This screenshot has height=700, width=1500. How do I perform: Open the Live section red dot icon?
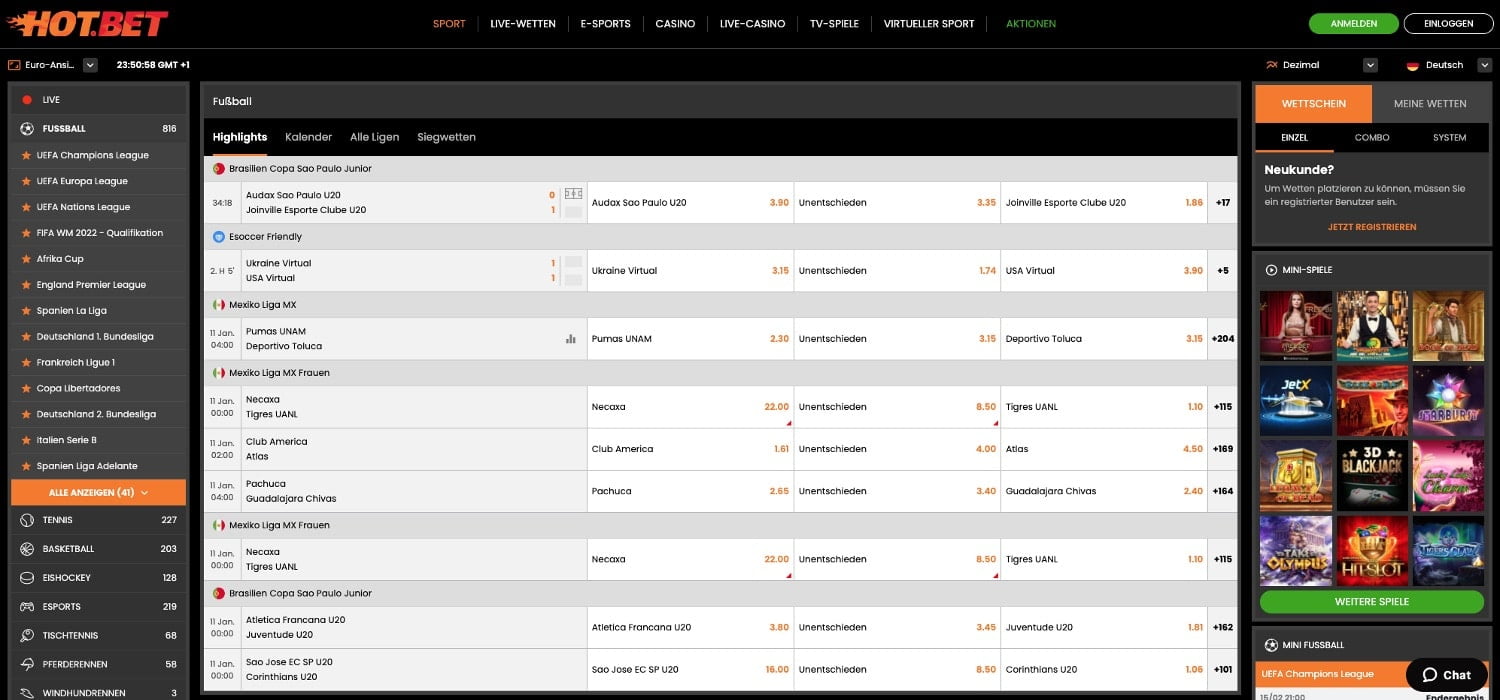tap(27, 100)
